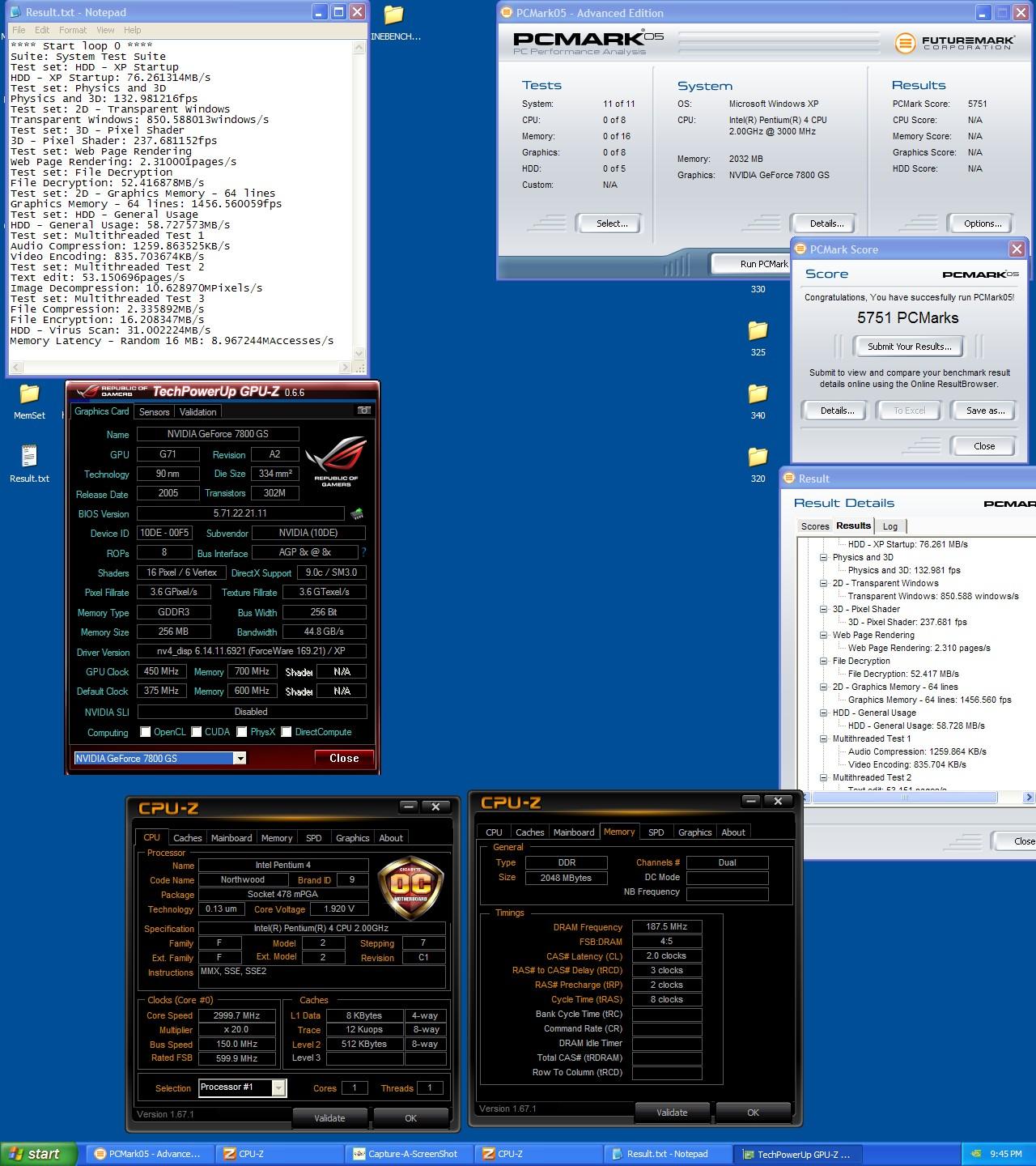Open the Format menu in Notepad
Image resolution: width=1036 pixels, height=1166 pixels.
(73, 30)
